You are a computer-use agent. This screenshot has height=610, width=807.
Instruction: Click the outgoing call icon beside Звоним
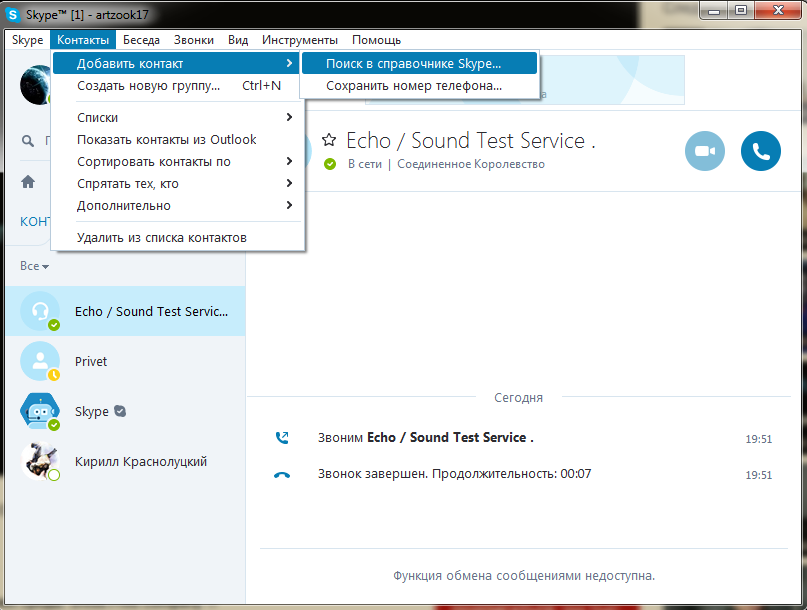point(282,438)
